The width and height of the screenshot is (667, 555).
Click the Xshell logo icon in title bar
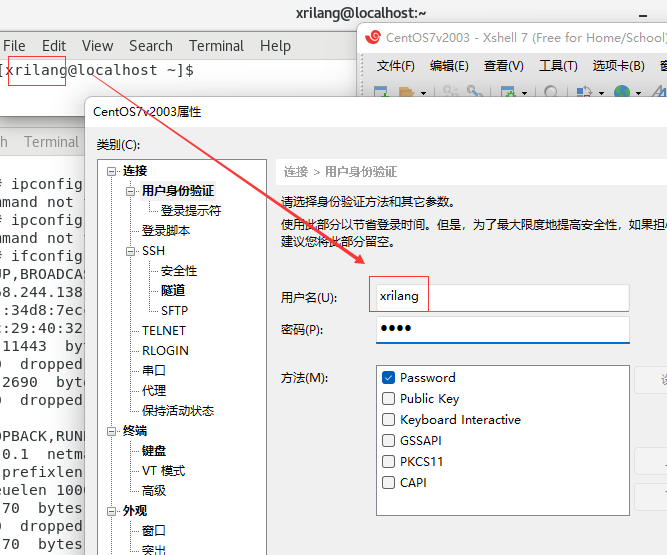point(373,37)
